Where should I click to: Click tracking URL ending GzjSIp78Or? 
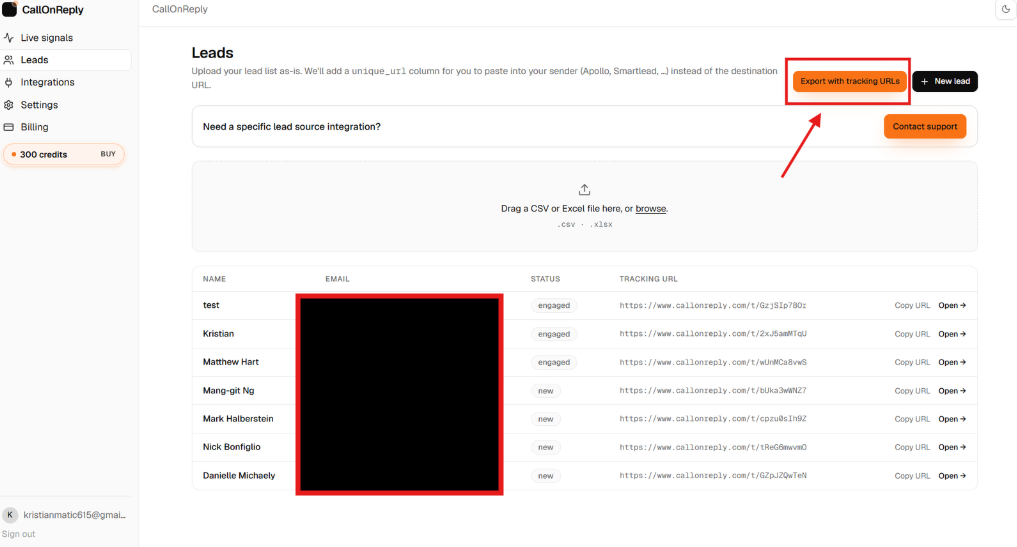pyautogui.click(x=713, y=305)
